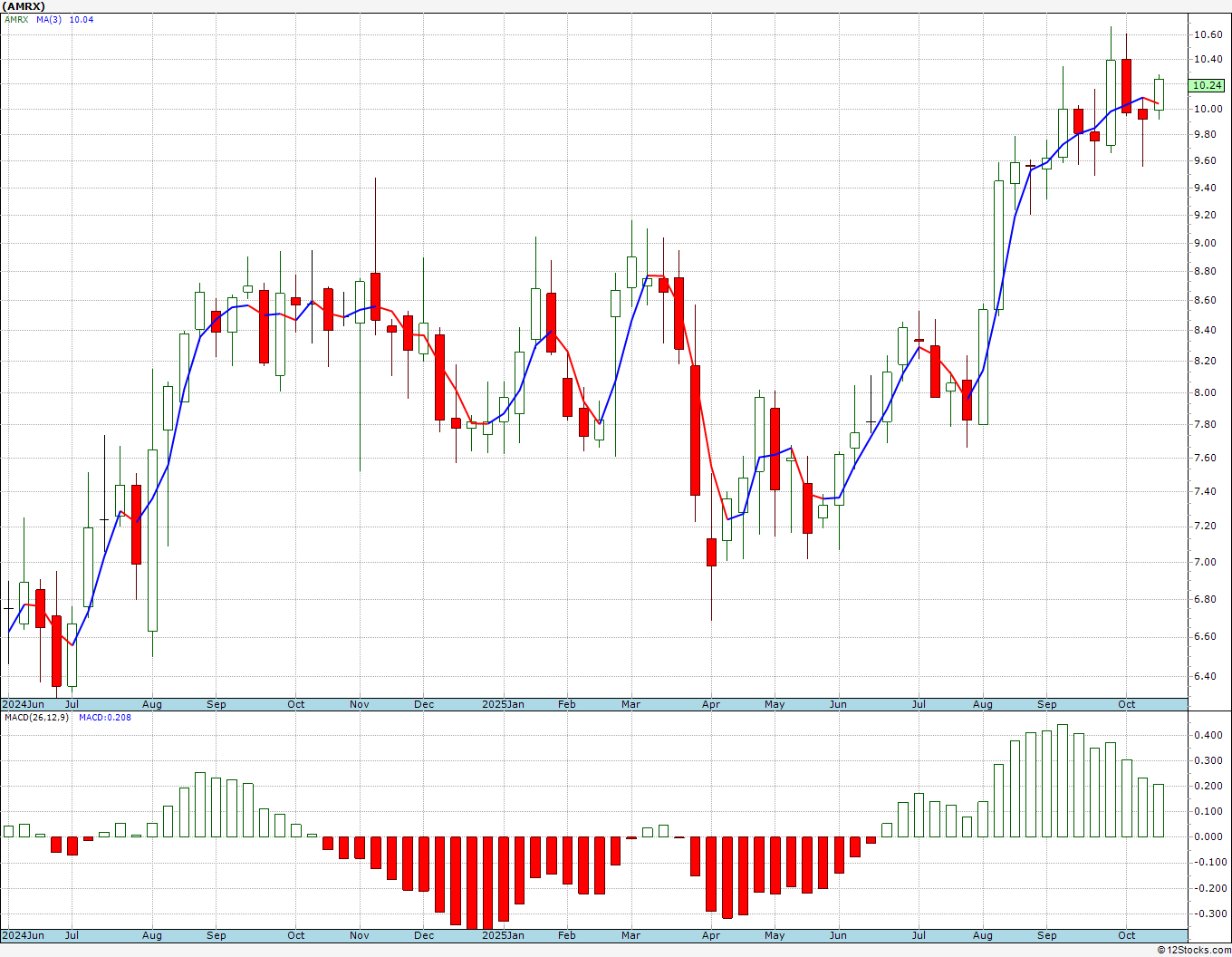1232x957 pixels.
Task: Select 2025Jan on the MACD panel time axis
Action: pos(503,935)
